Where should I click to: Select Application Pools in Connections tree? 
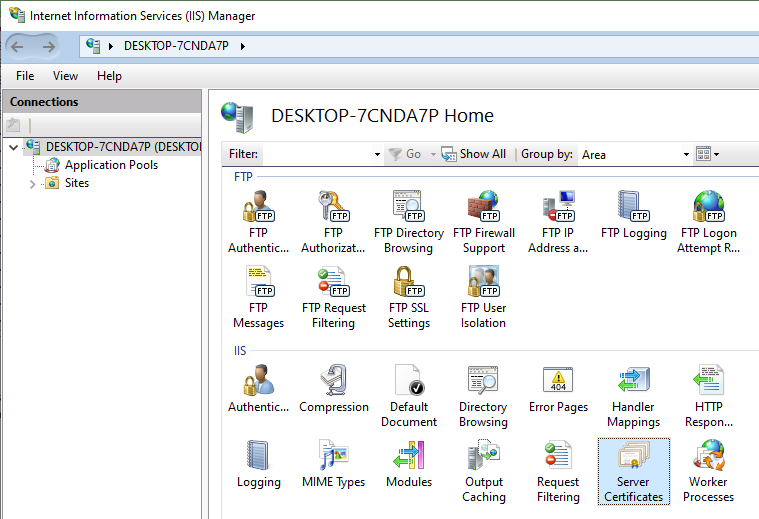(x=111, y=165)
